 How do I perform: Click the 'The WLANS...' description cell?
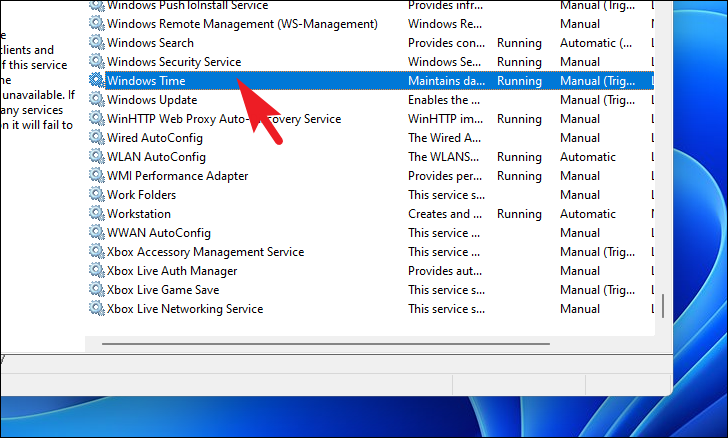click(443, 157)
